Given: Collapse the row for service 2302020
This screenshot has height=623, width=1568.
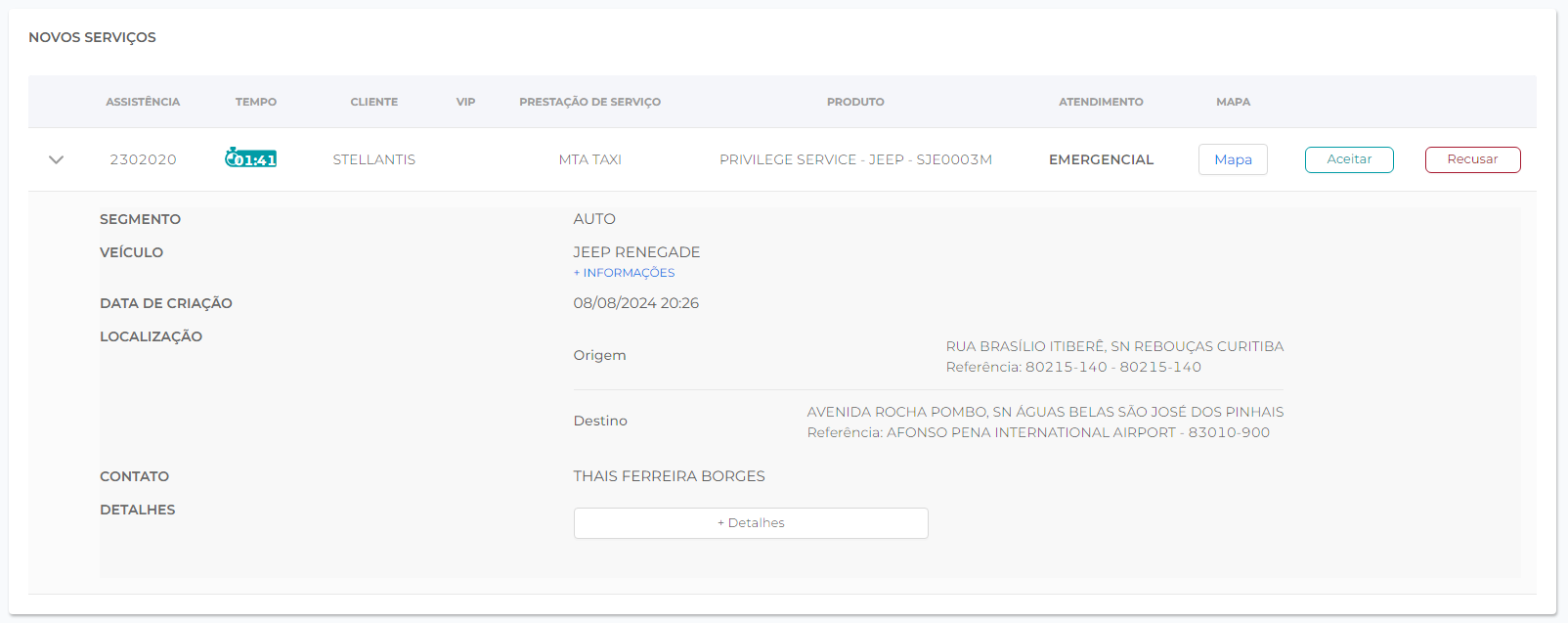Looking at the screenshot, I should [x=56, y=159].
